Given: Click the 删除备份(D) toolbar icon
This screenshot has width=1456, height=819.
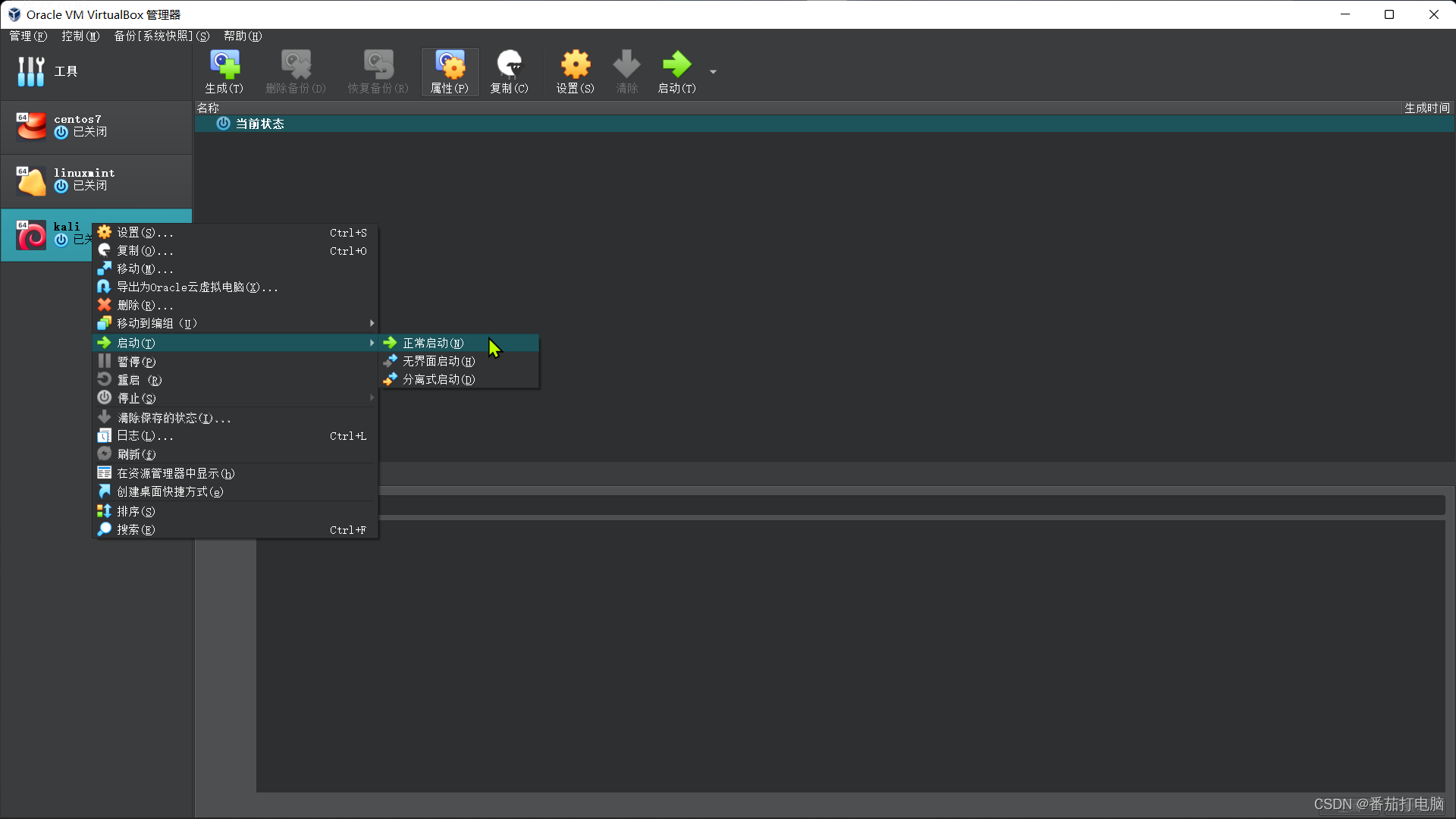Looking at the screenshot, I should [296, 72].
